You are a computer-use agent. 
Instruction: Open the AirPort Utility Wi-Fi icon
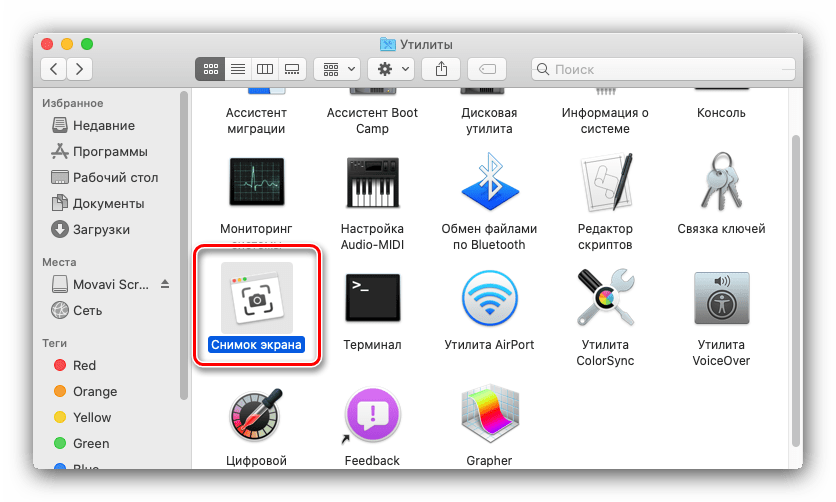pos(489,298)
